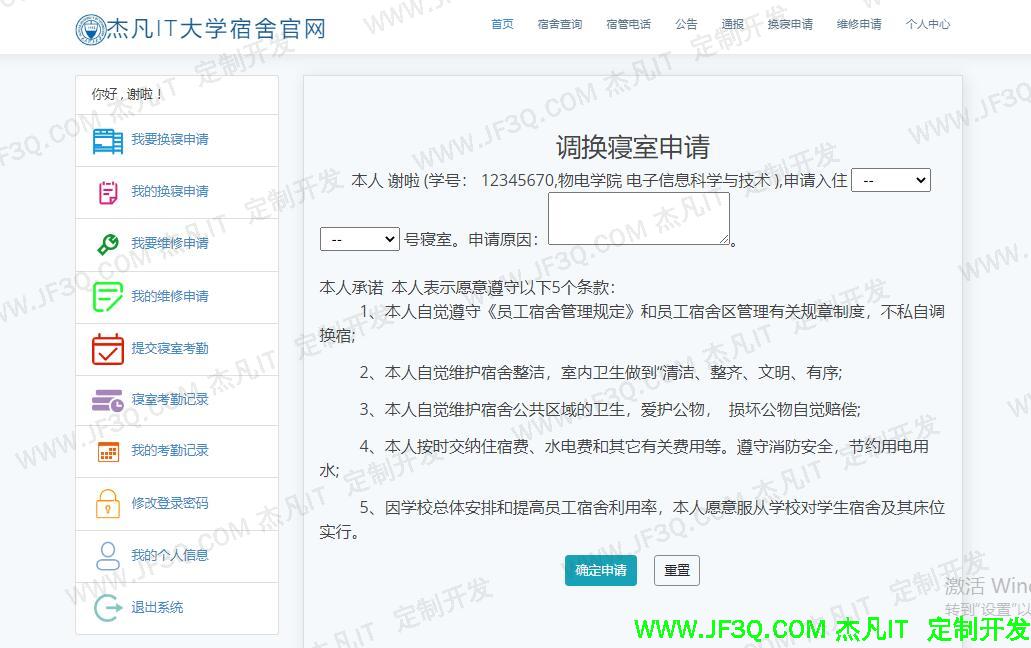Click the 申请原因 text area

coord(638,218)
